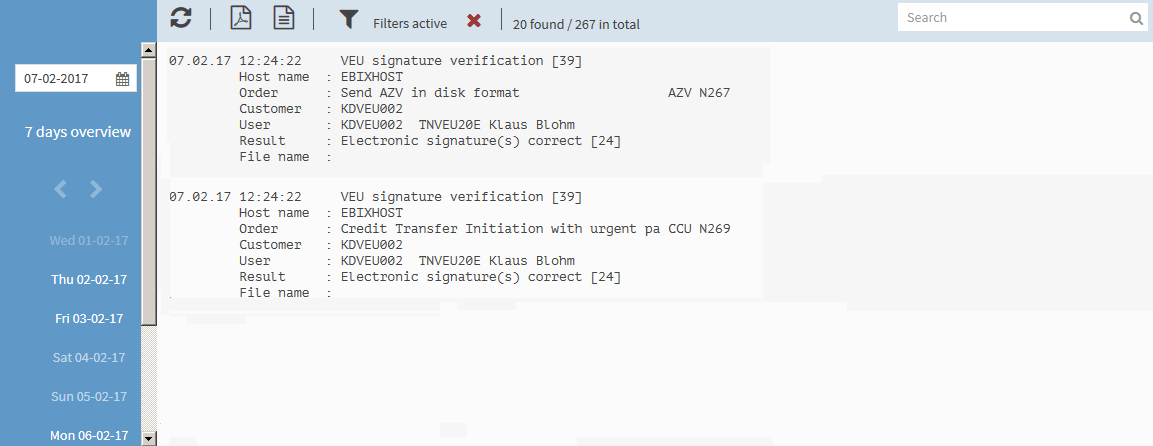The image size is (1153, 446).
Task: Open the calendar date picker icon
Action: pyautogui.click(x=123, y=79)
